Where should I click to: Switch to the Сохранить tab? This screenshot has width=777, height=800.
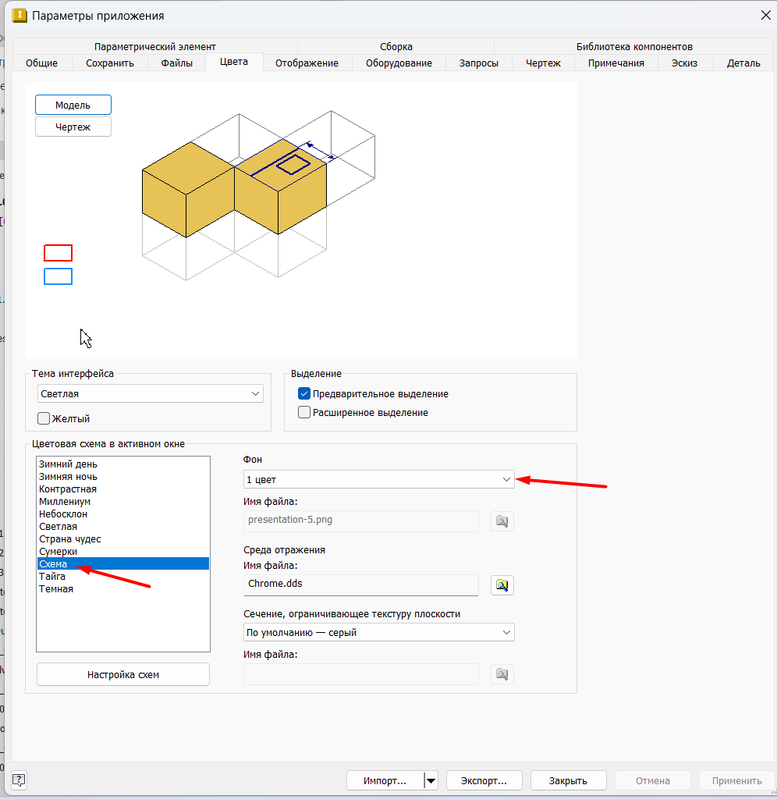(110, 63)
